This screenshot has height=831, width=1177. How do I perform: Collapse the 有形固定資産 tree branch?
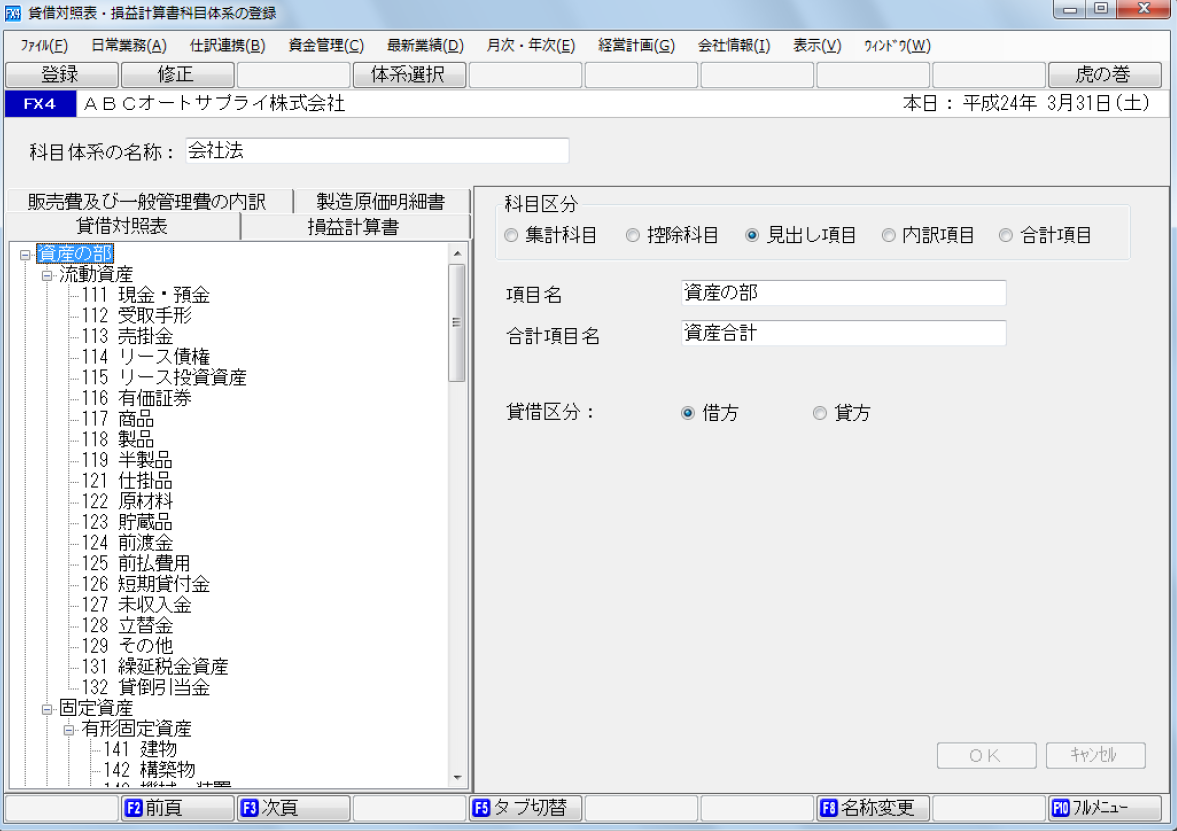tap(69, 729)
